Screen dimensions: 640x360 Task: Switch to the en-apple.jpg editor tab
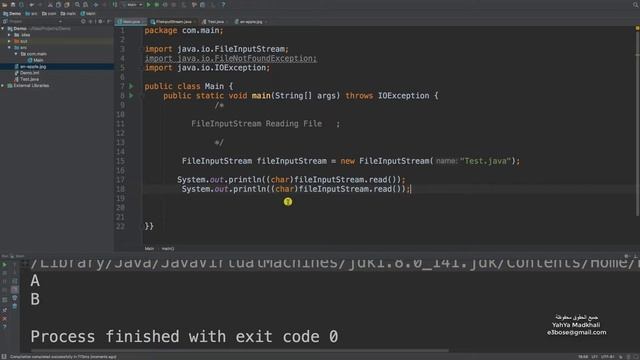(x=251, y=22)
